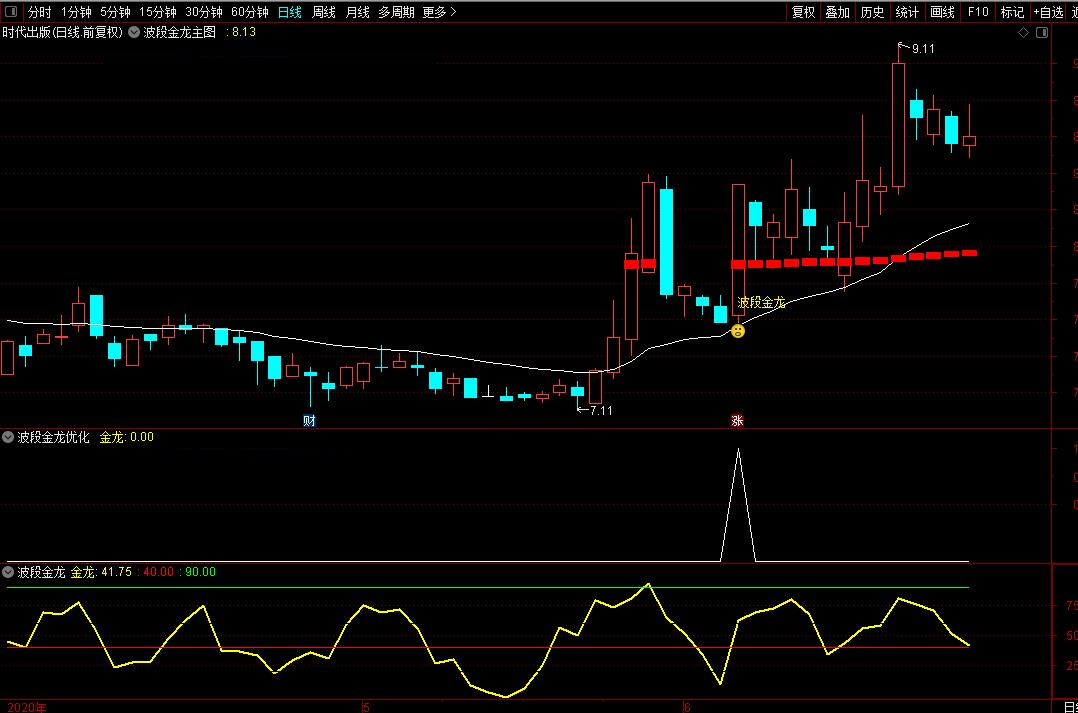The image size is (1078, 713).
Task: Click the 标记 mark button
Action: [1012, 12]
